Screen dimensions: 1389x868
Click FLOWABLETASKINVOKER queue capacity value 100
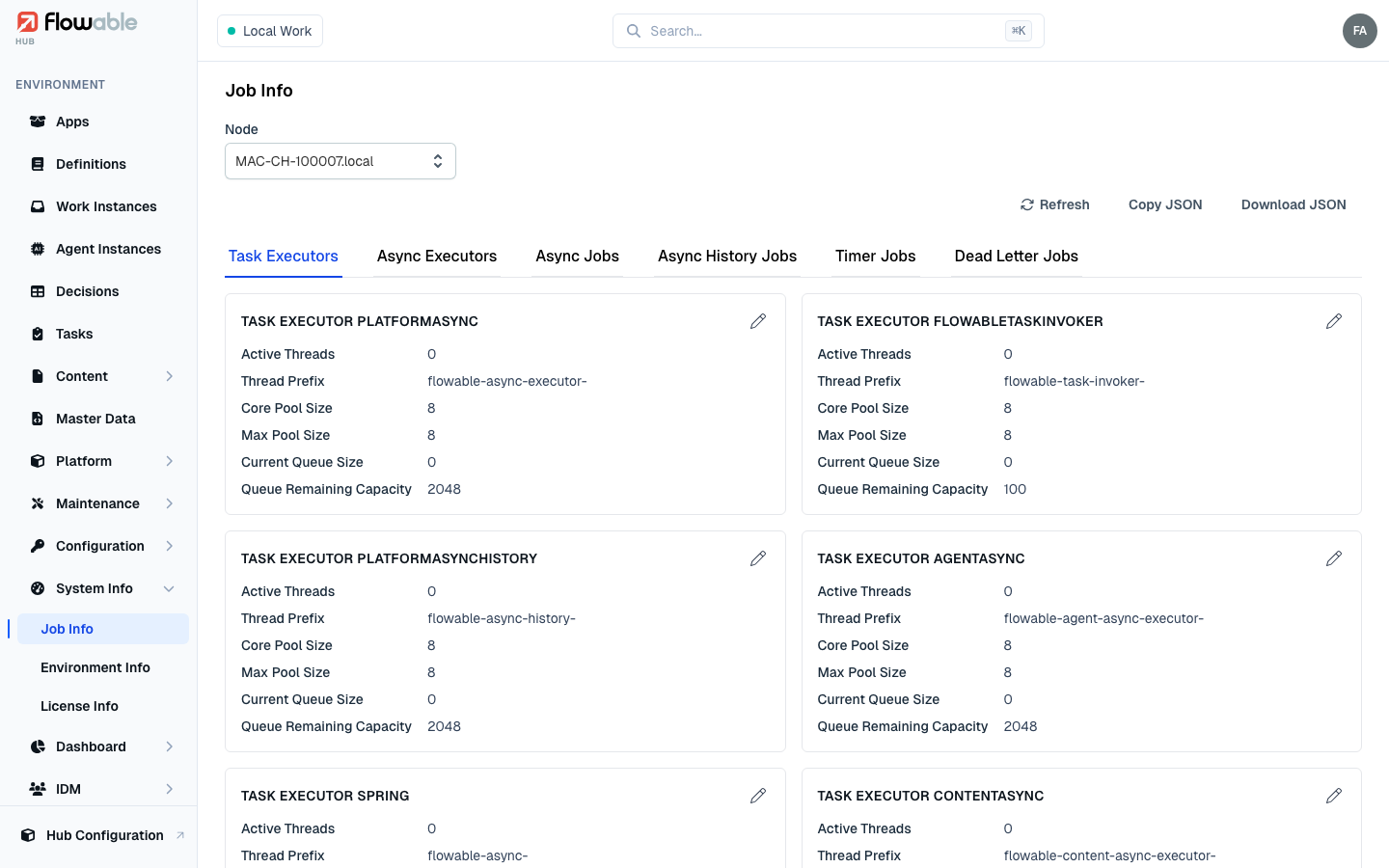pyautogui.click(x=1015, y=489)
